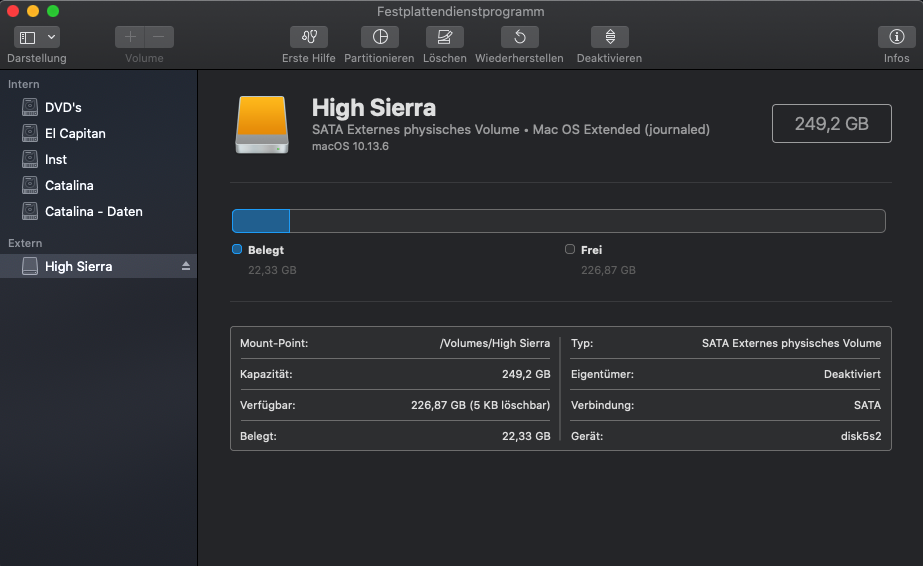Select the Catalina volume

pos(69,185)
